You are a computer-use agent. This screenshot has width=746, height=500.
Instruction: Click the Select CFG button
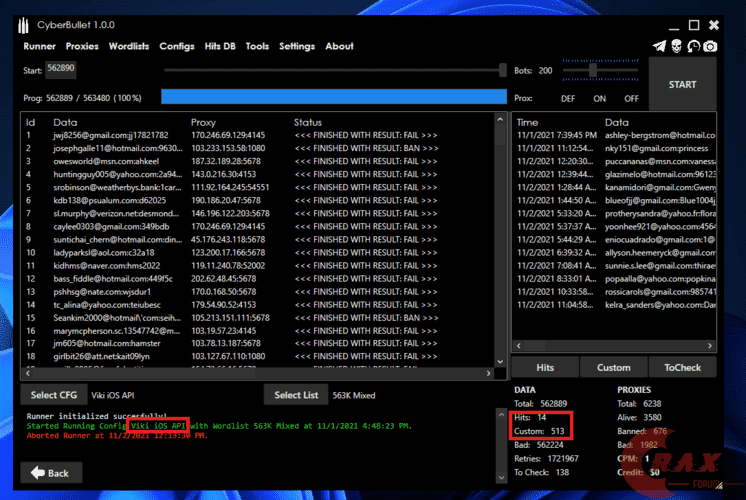(x=52, y=395)
